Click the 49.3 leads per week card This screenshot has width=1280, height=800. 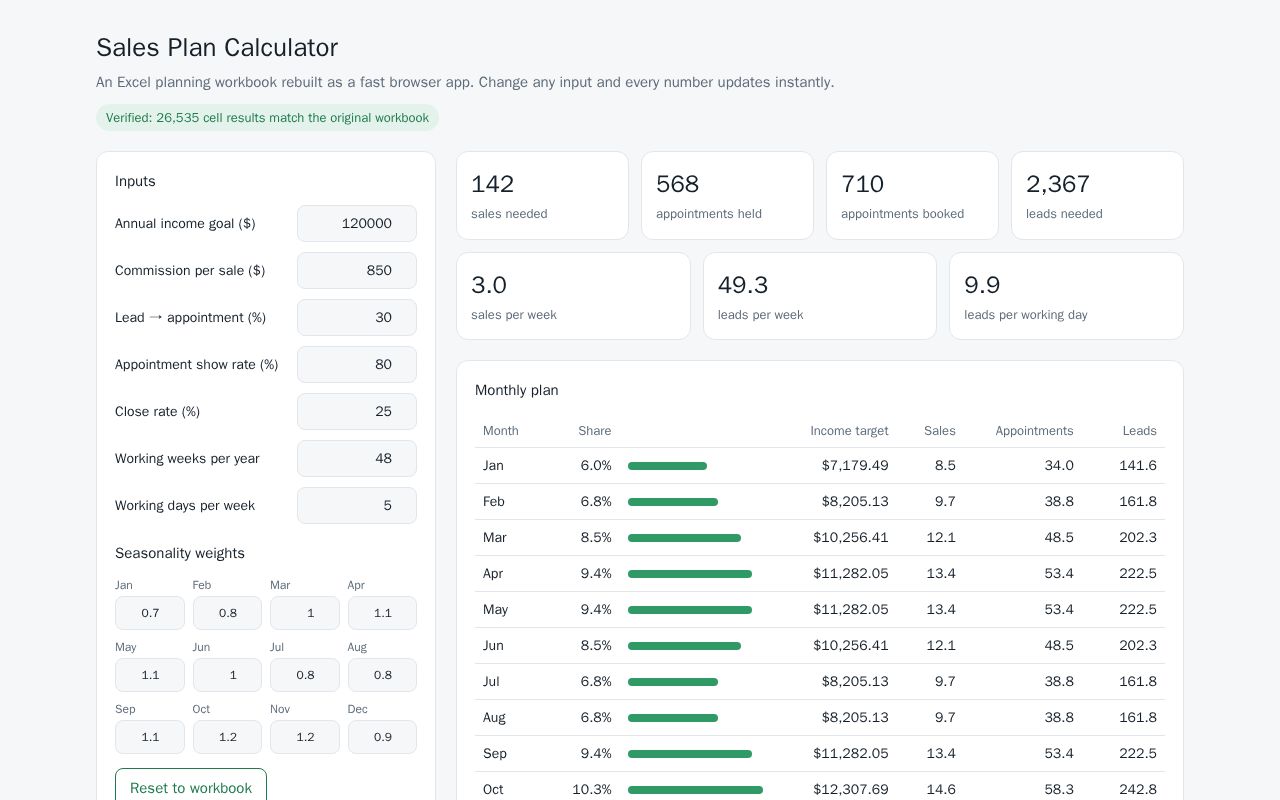click(x=820, y=296)
